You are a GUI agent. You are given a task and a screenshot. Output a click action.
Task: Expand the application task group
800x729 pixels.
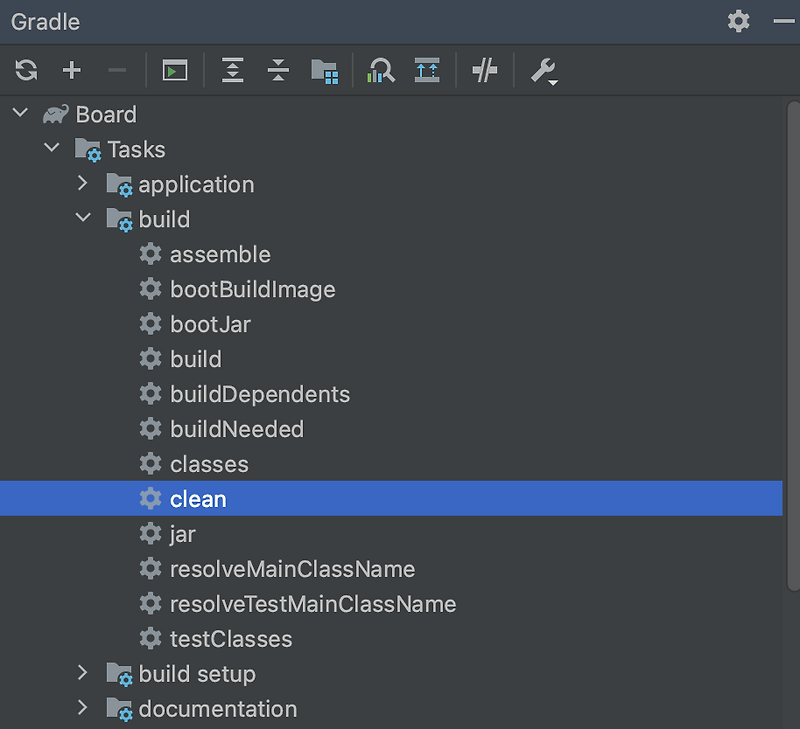tap(83, 183)
